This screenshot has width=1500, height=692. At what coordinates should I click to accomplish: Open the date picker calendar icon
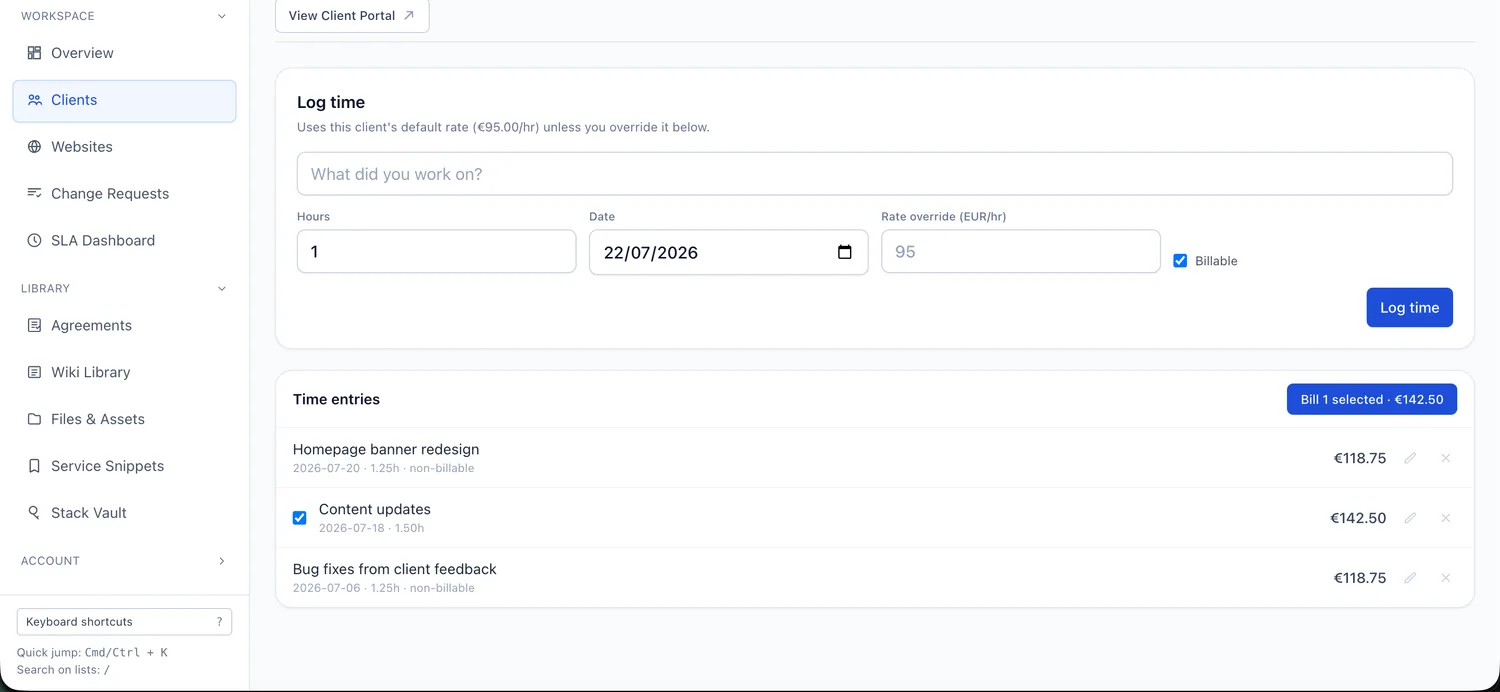pyautogui.click(x=845, y=252)
